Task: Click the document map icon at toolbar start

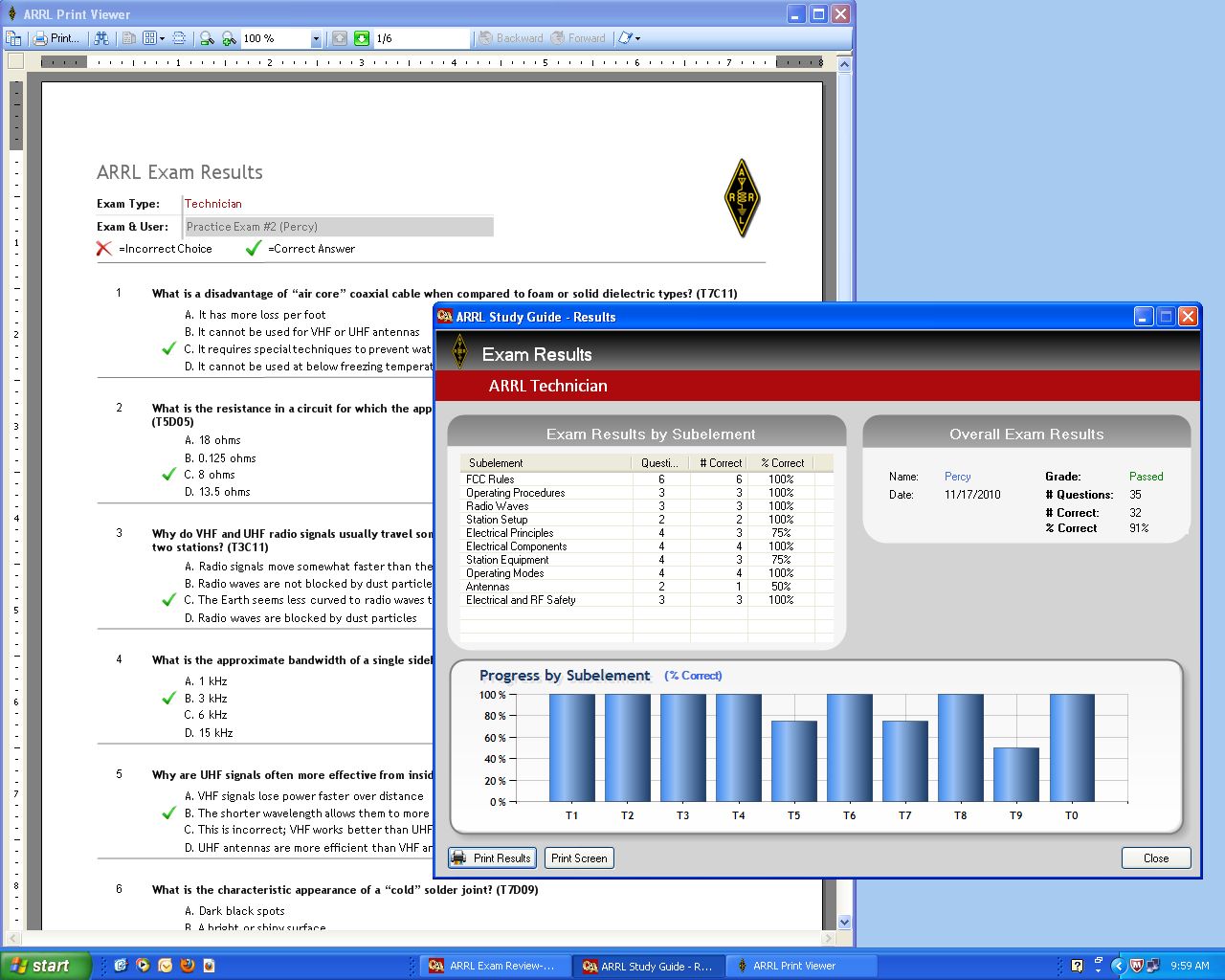Action: (13, 38)
